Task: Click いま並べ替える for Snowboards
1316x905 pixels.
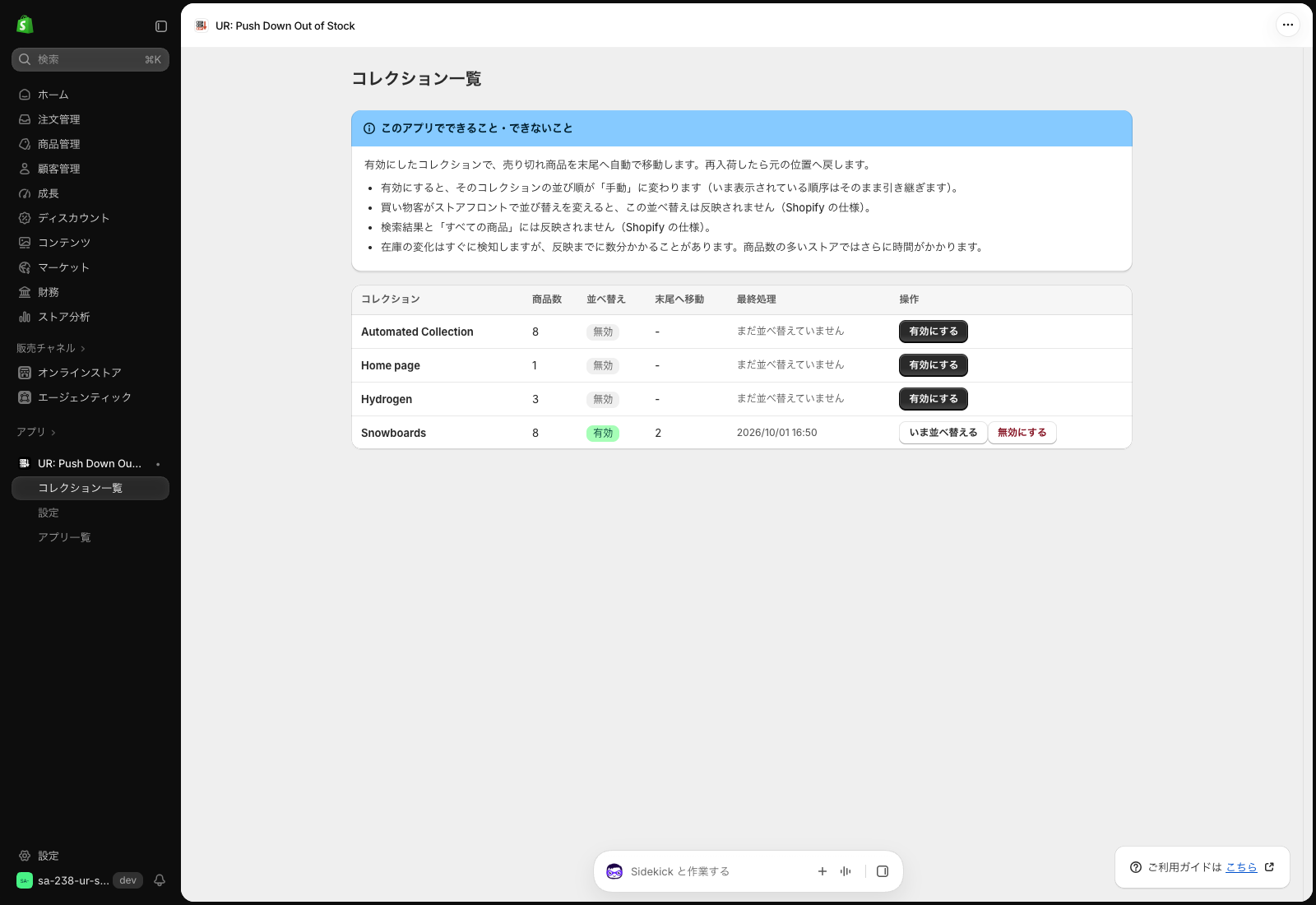Action: point(943,433)
